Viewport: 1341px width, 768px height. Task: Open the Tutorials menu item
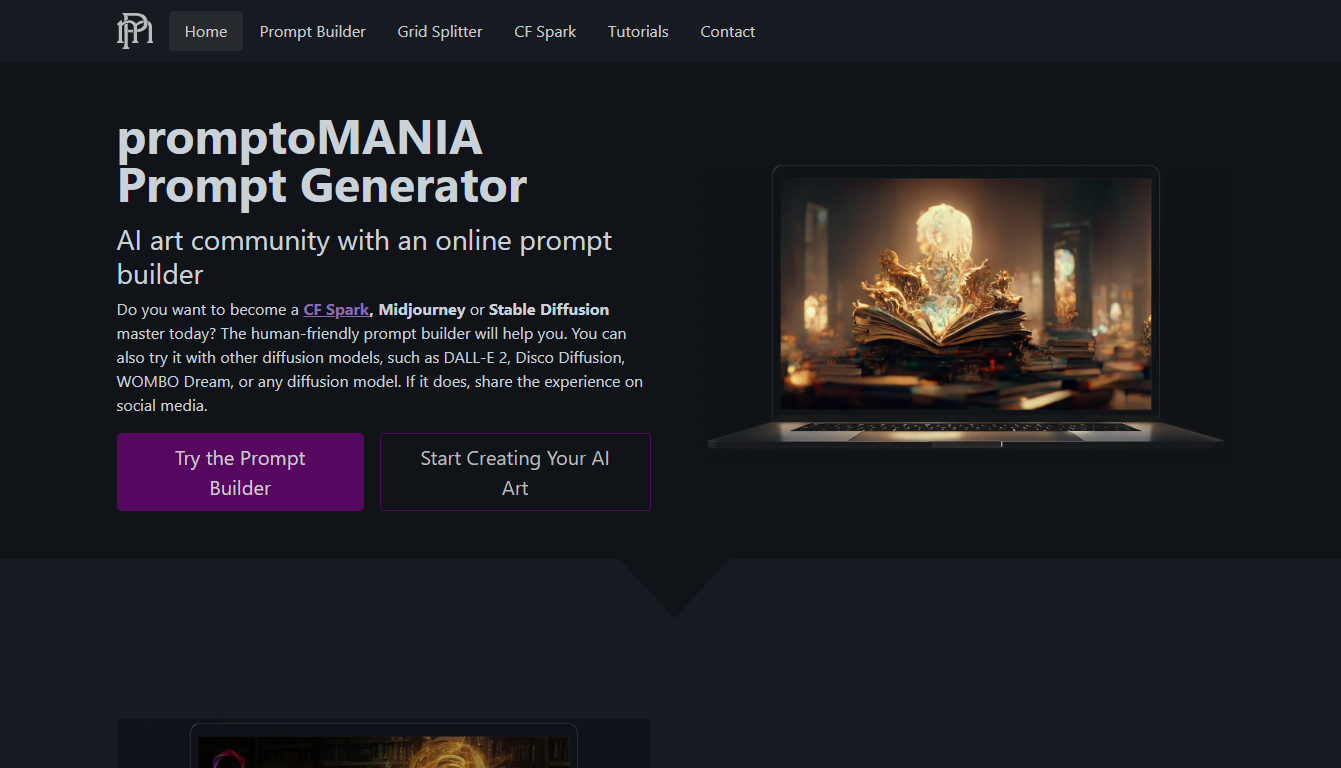pos(638,31)
